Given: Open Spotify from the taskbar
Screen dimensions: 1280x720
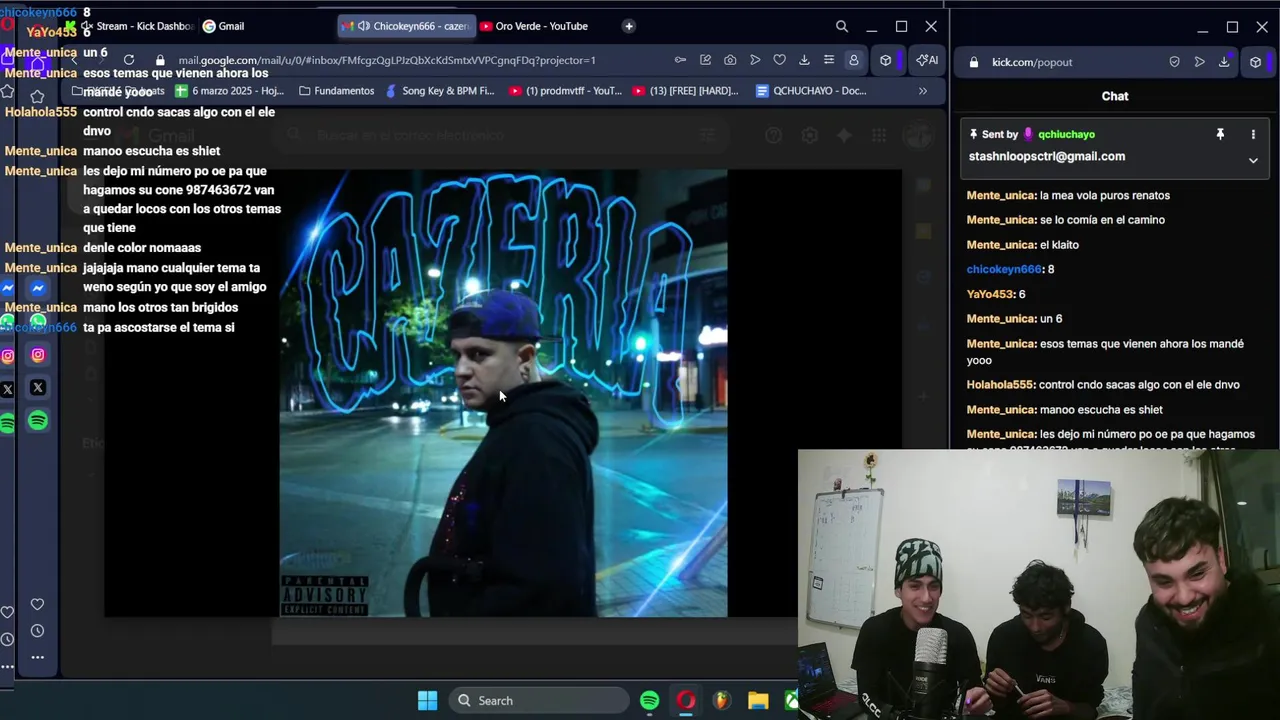Looking at the screenshot, I should pyautogui.click(x=650, y=701).
